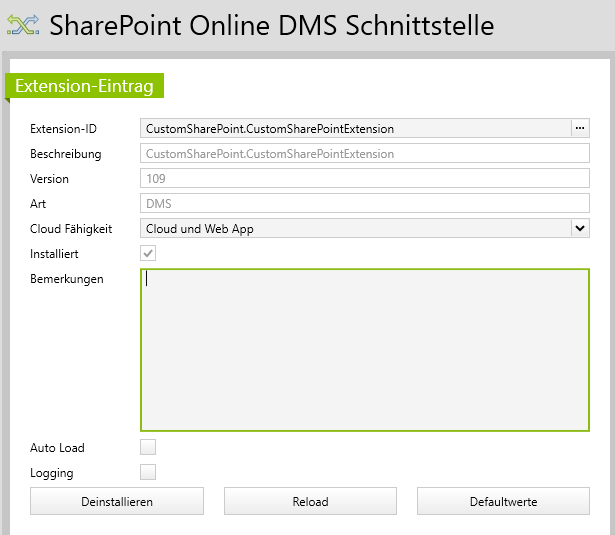Click the Beschreibung text field

point(364,154)
